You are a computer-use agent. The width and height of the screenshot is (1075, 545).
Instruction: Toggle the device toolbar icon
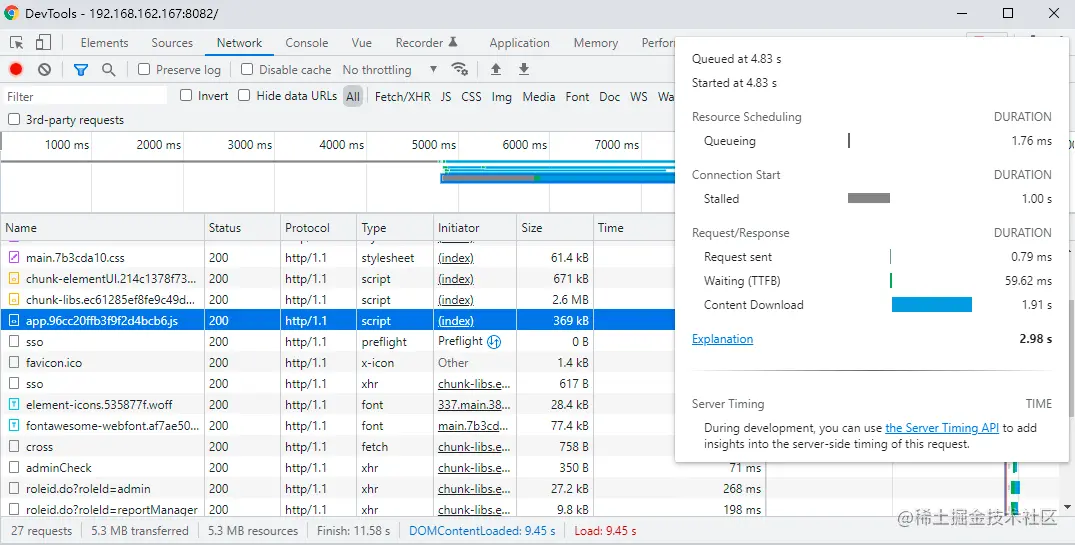coord(43,43)
